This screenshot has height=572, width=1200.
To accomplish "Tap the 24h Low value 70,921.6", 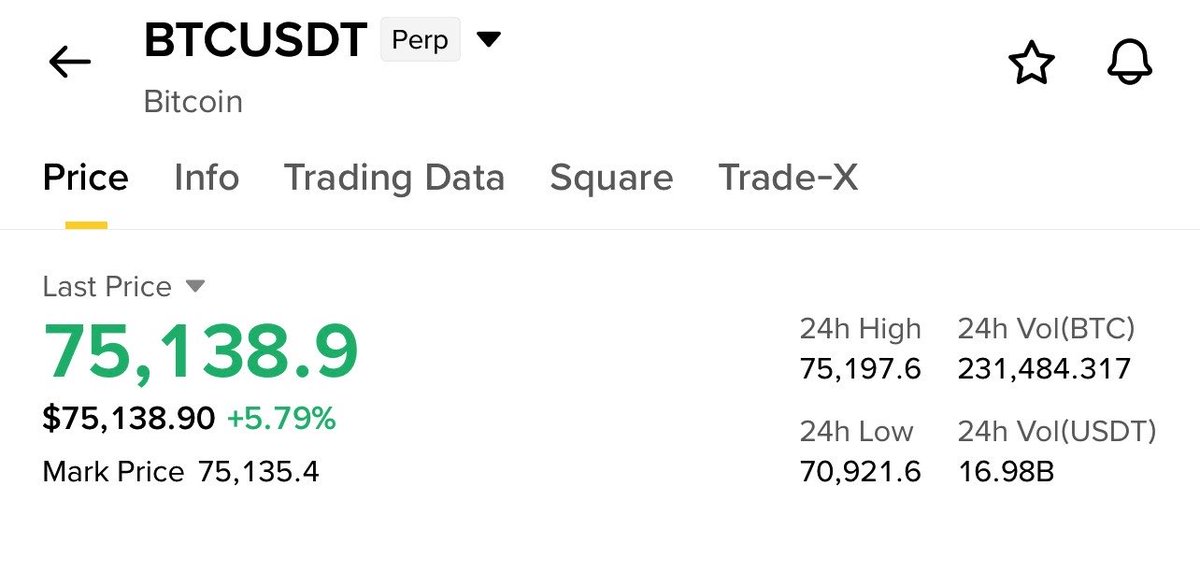I will tap(860, 471).
